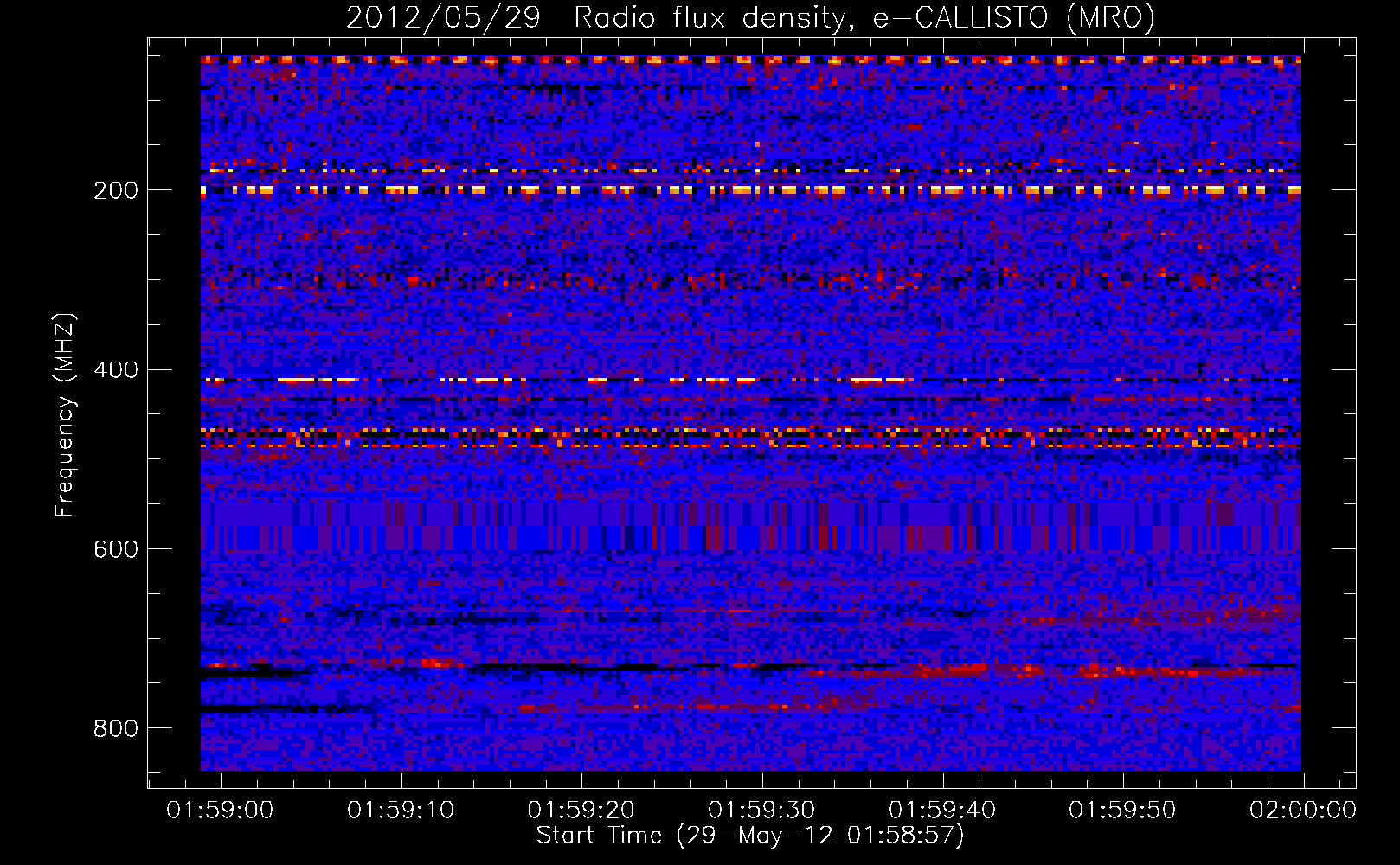The image size is (1400, 865).
Task: Click the 01:59:50 time tick label
Action: [1122, 811]
